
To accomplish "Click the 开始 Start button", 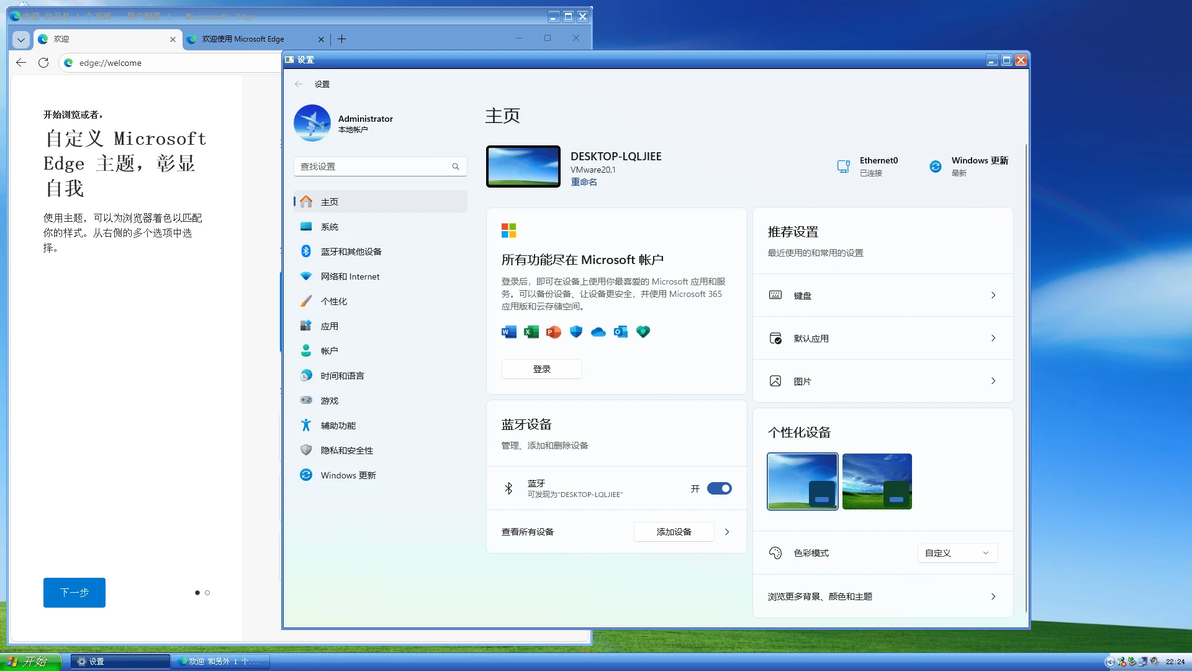I will [29, 662].
